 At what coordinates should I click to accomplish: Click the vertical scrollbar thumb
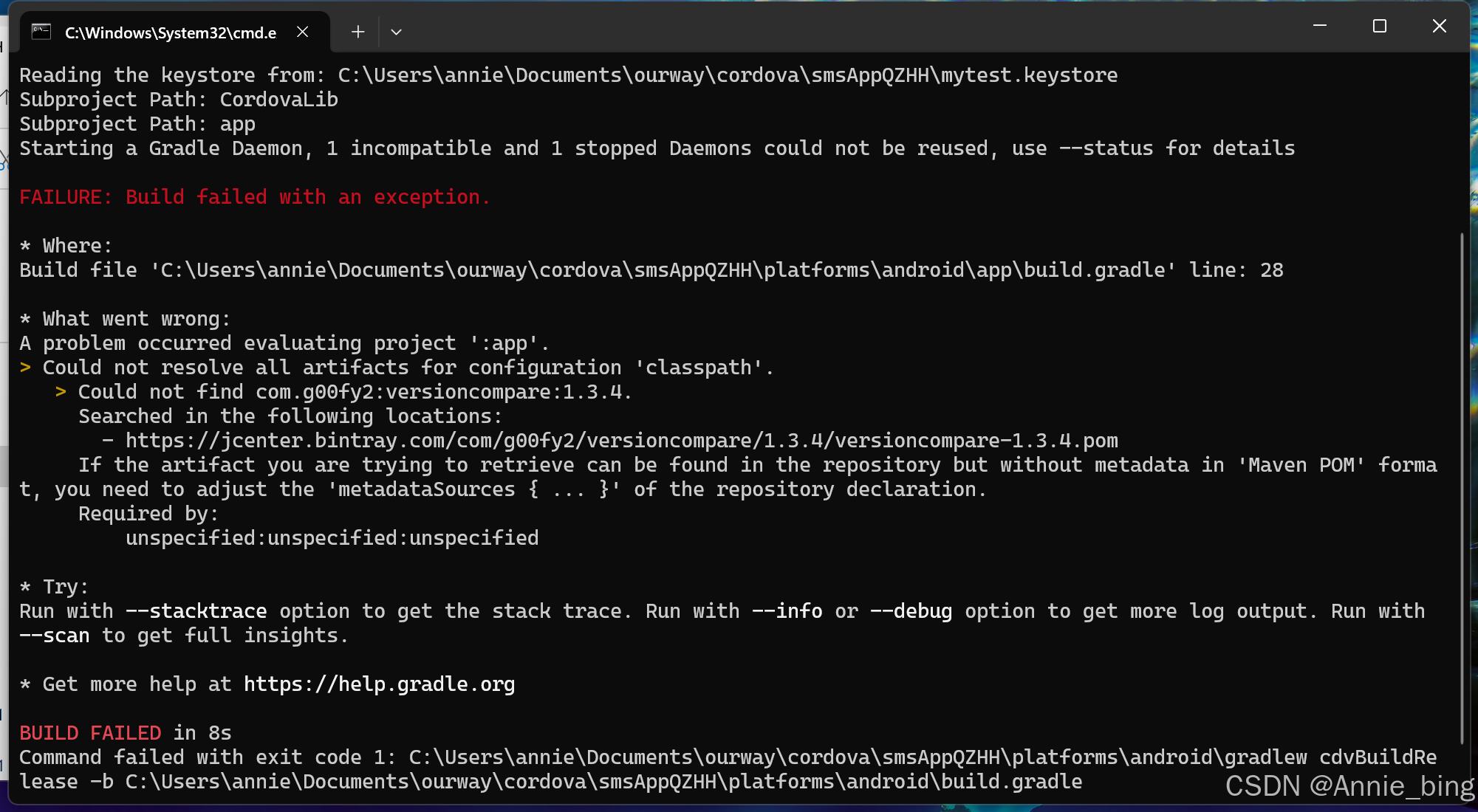click(x=1462, y=487)
